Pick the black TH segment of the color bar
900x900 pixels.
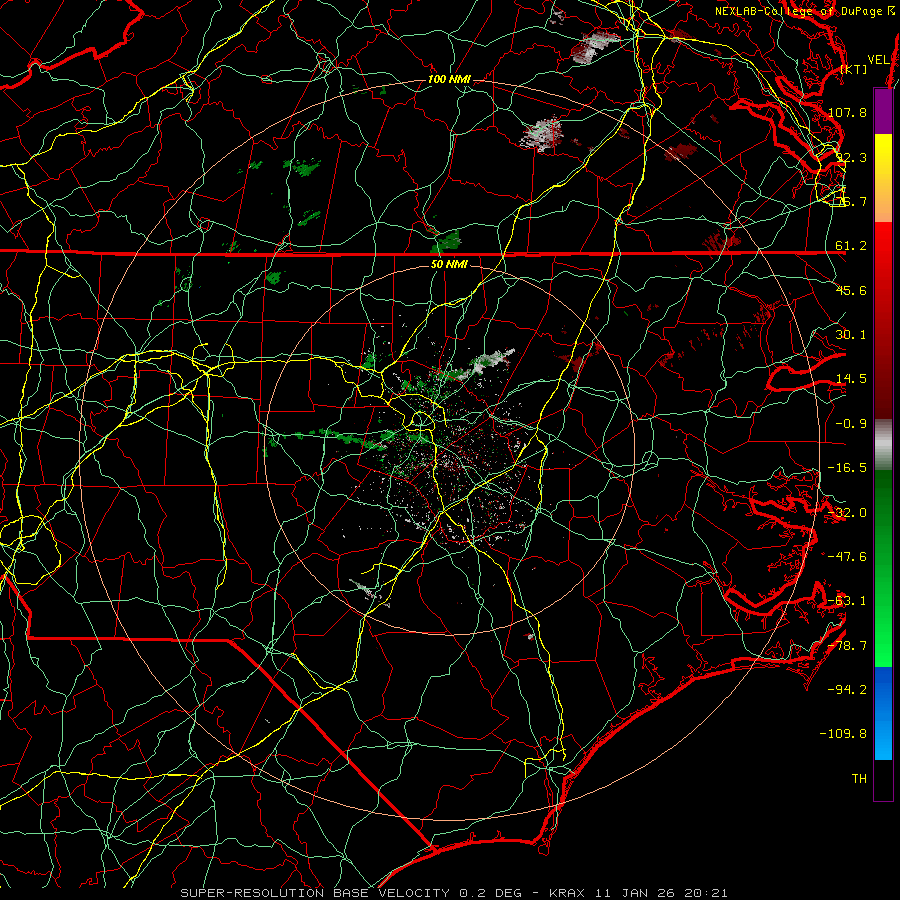(x=883, y=779)
